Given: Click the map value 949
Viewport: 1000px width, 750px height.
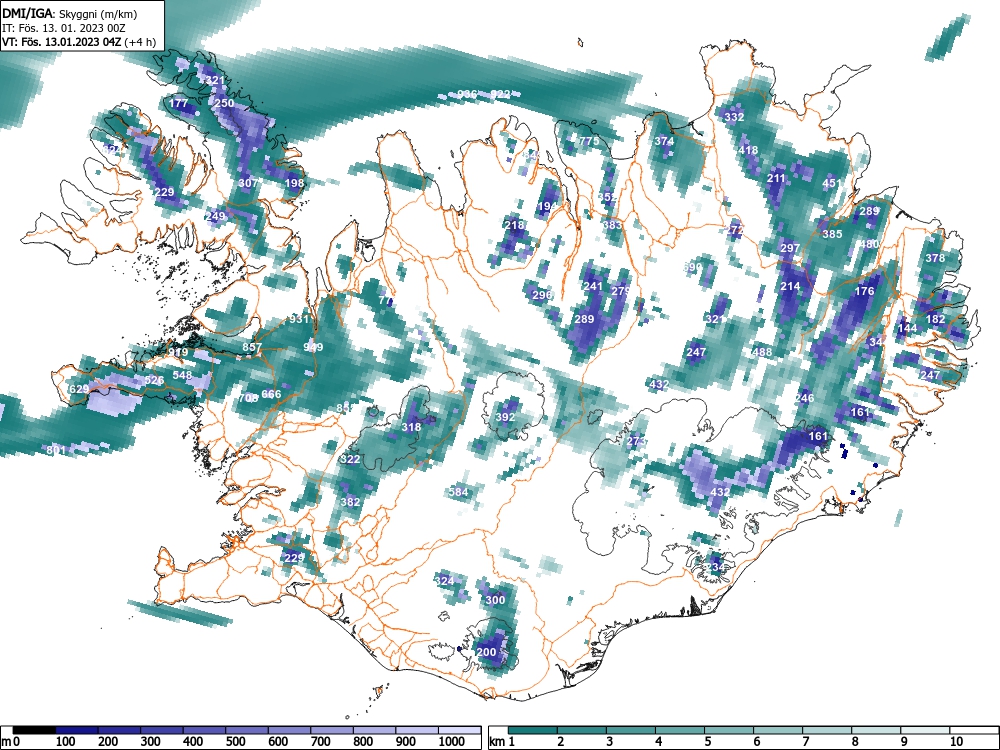Looking at the screenshot, I should (x=313, y=348).
